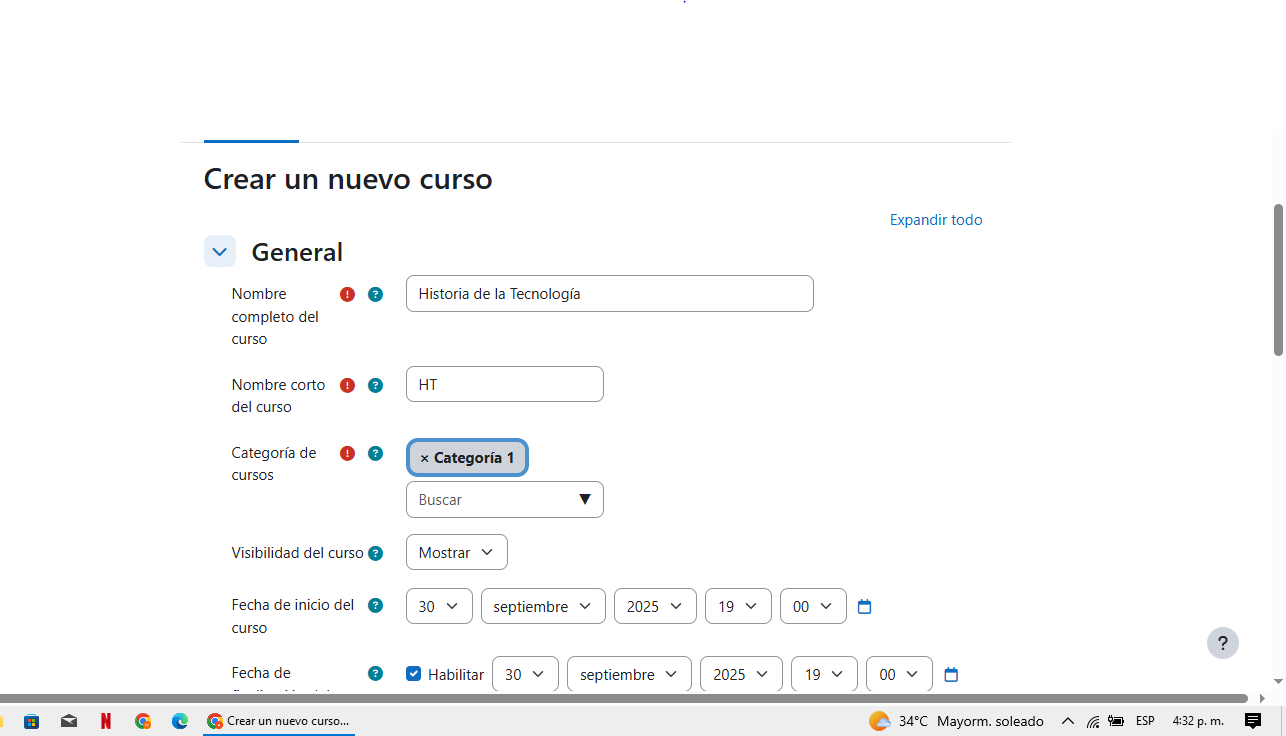Click help icon beside Nombre corto del curso

click(x=375, y=385)
